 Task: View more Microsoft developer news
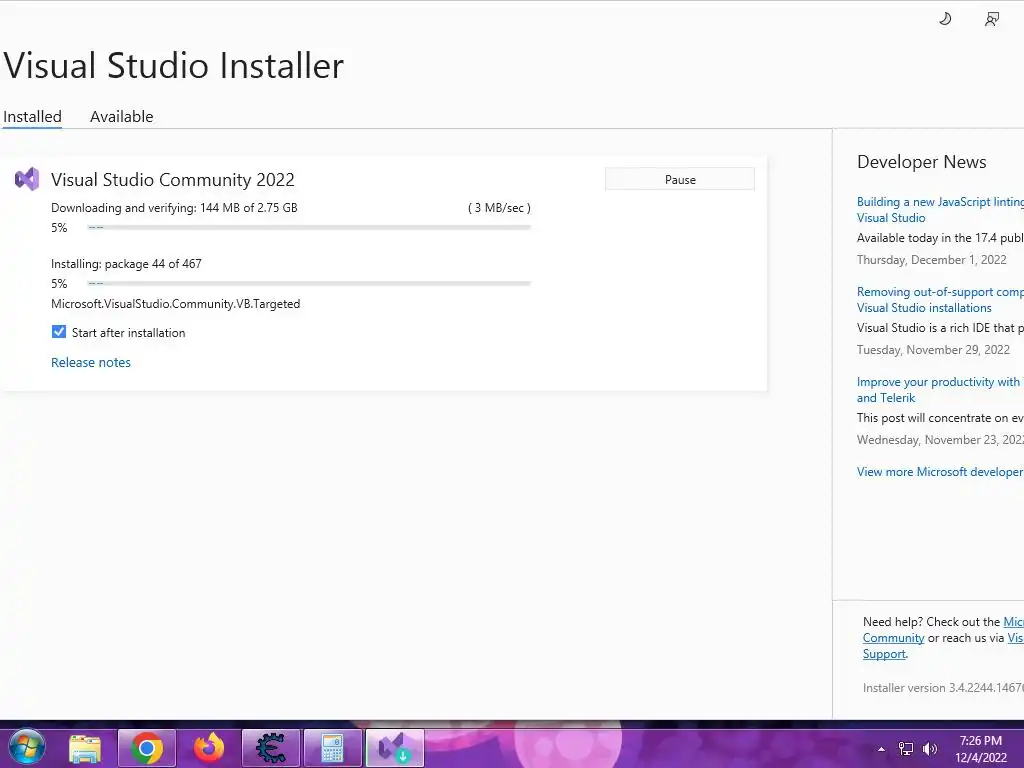pyautogui.click(x=940, y=472)
